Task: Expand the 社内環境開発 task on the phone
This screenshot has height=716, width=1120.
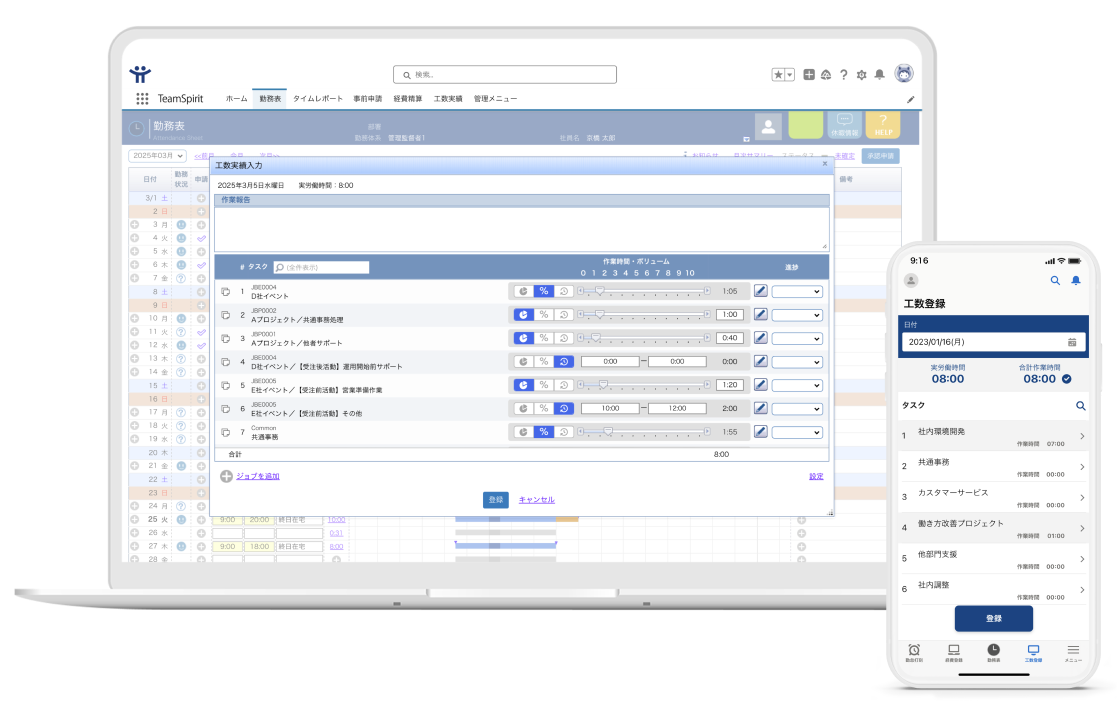Action: pyautogui.click(x=1082, y=437)
